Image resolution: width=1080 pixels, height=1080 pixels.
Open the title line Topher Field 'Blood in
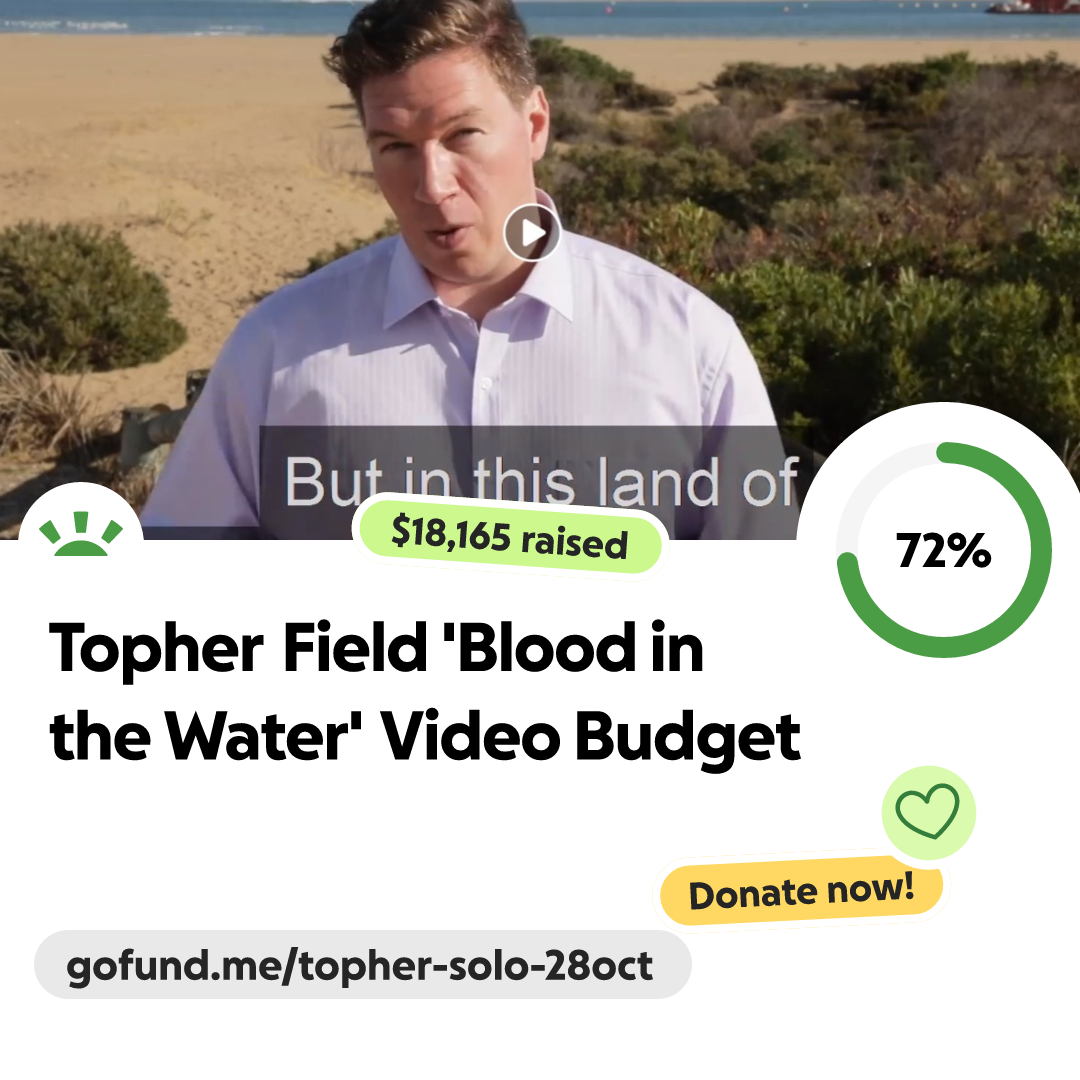click(x=376, y=647)
